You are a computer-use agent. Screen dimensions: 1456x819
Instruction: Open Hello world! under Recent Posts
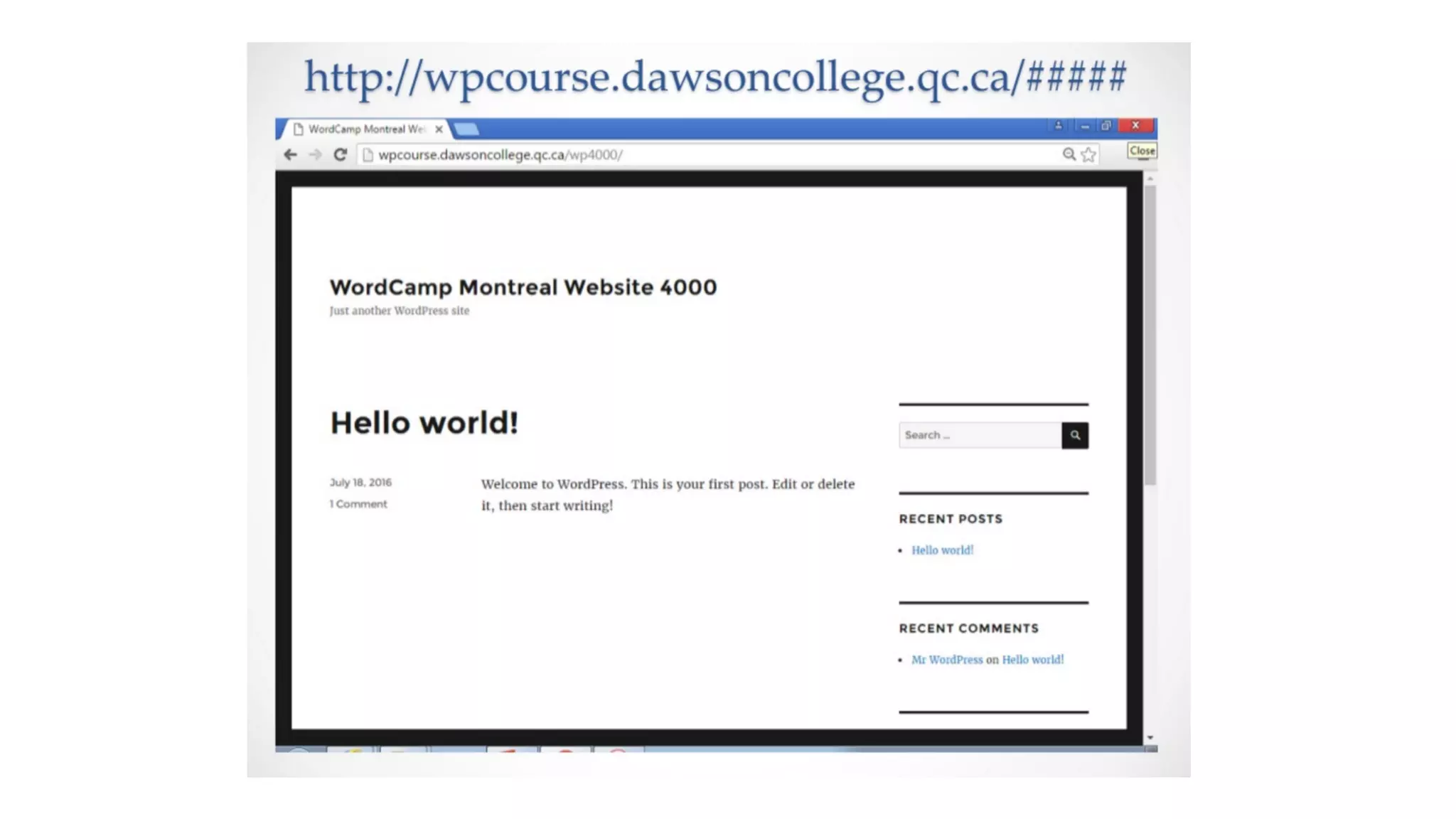(942, 550)
